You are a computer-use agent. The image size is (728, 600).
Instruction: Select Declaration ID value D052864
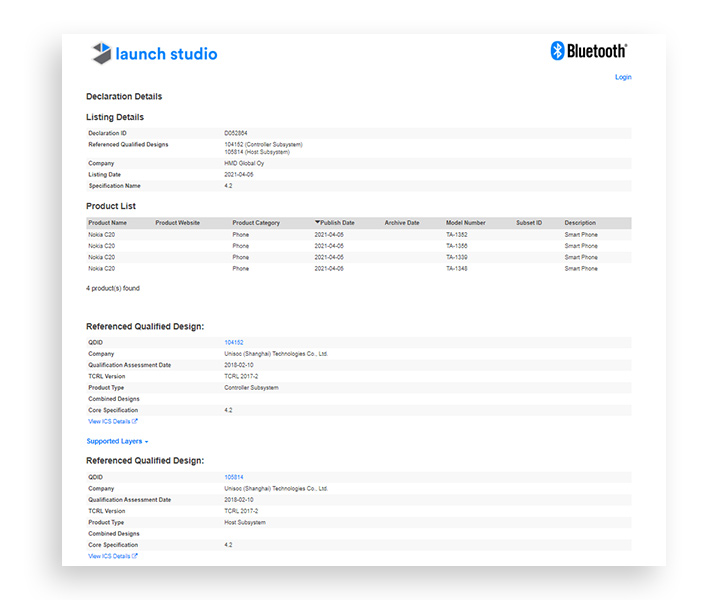coord(236,133)
